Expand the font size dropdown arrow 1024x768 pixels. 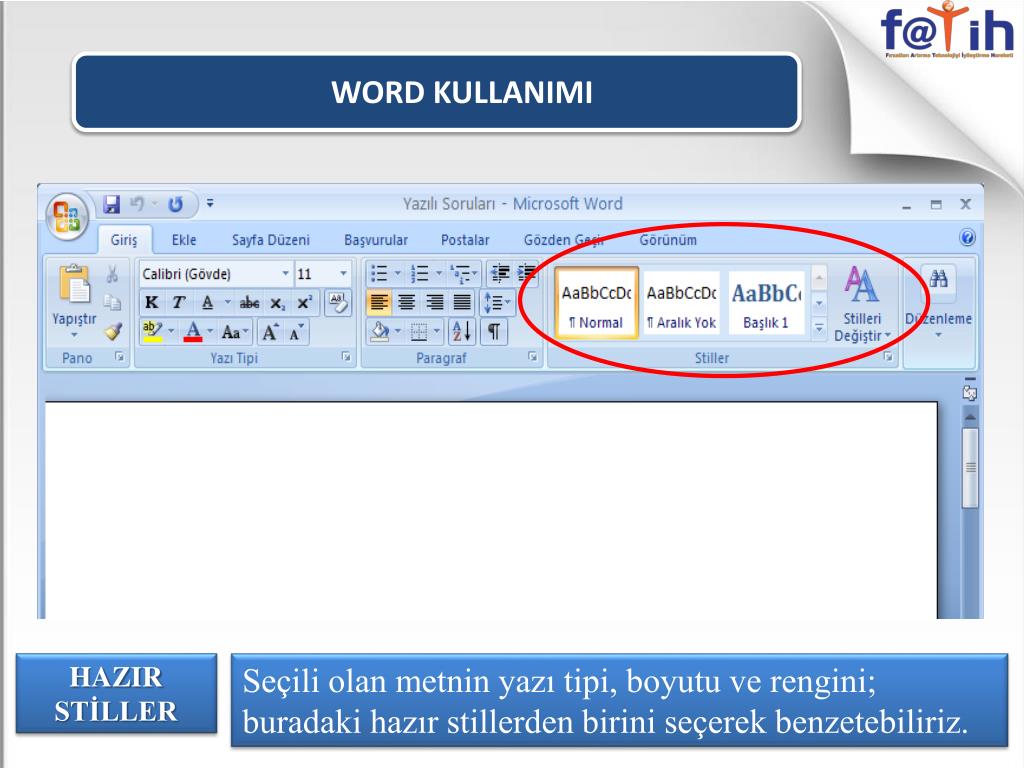344,274
